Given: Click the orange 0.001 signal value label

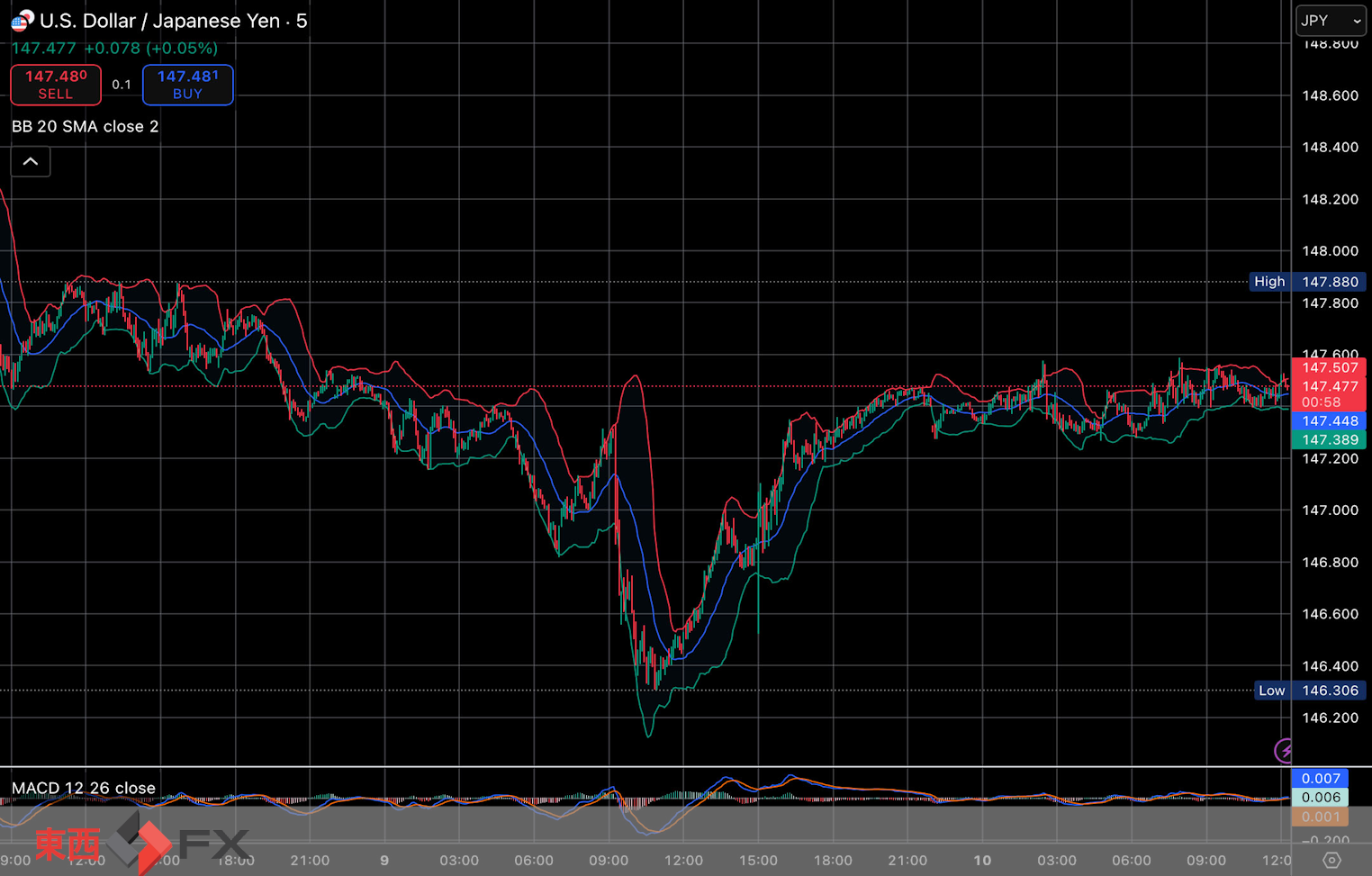Looking at the screenshot, I should [1320, 817].
